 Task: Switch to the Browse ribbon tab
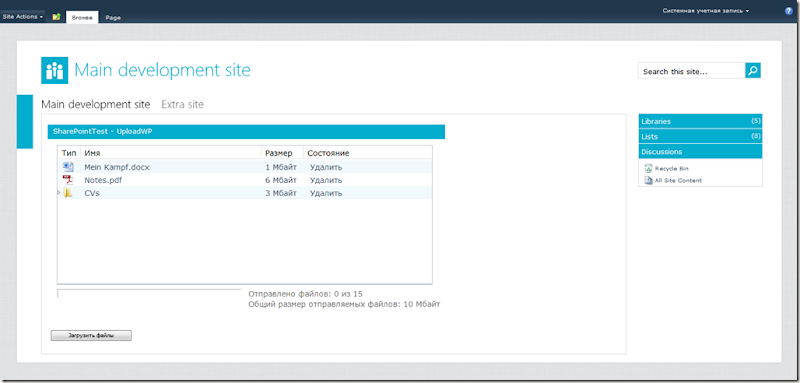click(82, 17)
